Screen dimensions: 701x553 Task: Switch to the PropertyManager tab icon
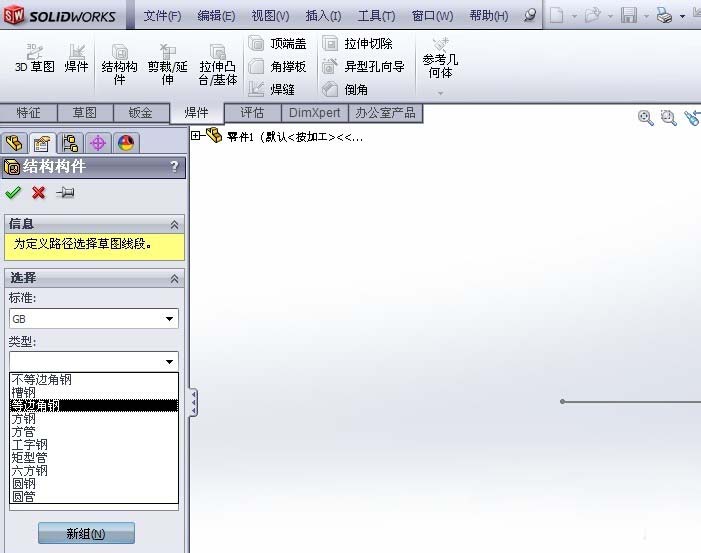42,144
